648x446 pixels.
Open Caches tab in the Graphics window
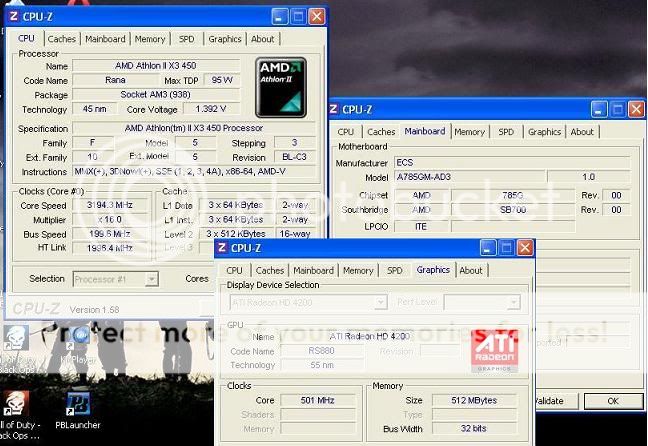pyautogui.click(x=269, y=270)
